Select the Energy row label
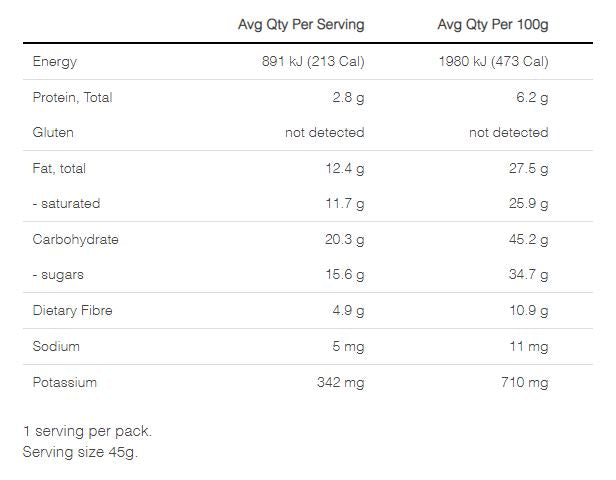The image size is (616, 480). tap(55, 62)
